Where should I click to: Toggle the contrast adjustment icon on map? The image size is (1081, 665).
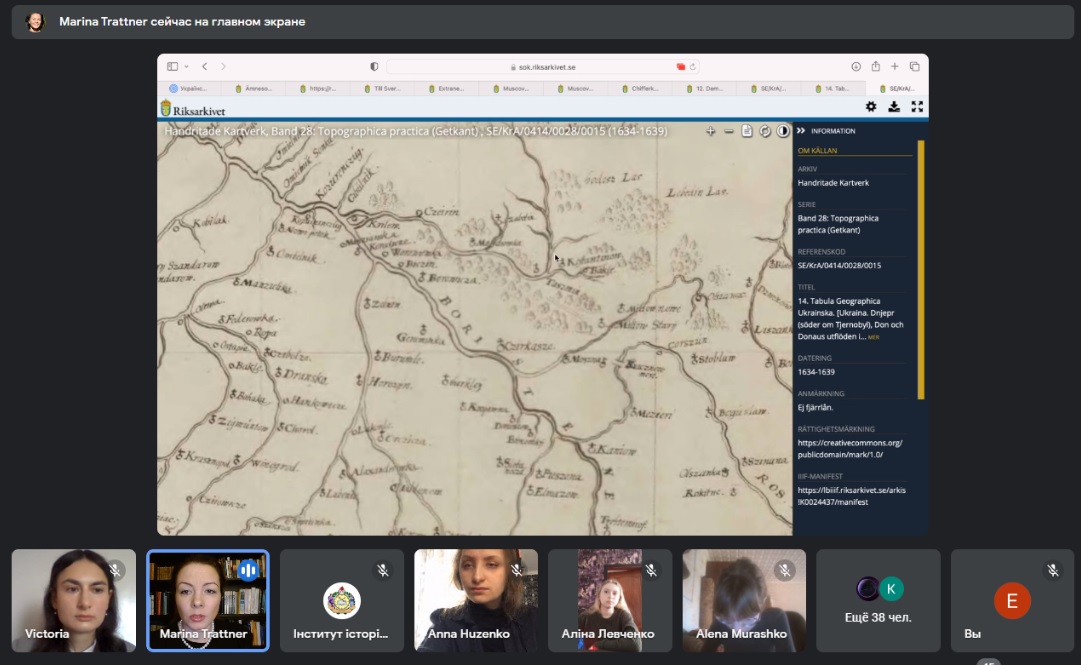pos(783,131)
